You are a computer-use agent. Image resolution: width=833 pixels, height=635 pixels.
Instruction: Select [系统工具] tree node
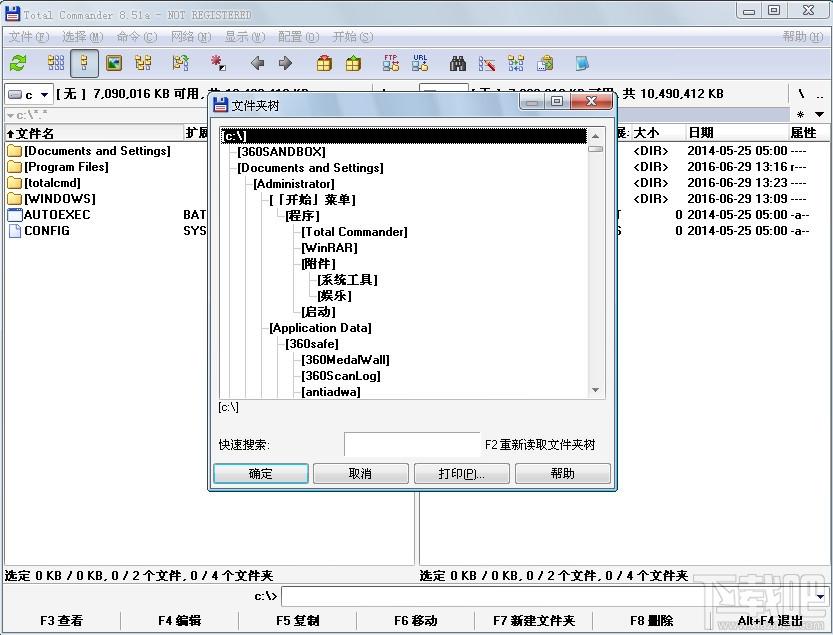tap(347, 280)
